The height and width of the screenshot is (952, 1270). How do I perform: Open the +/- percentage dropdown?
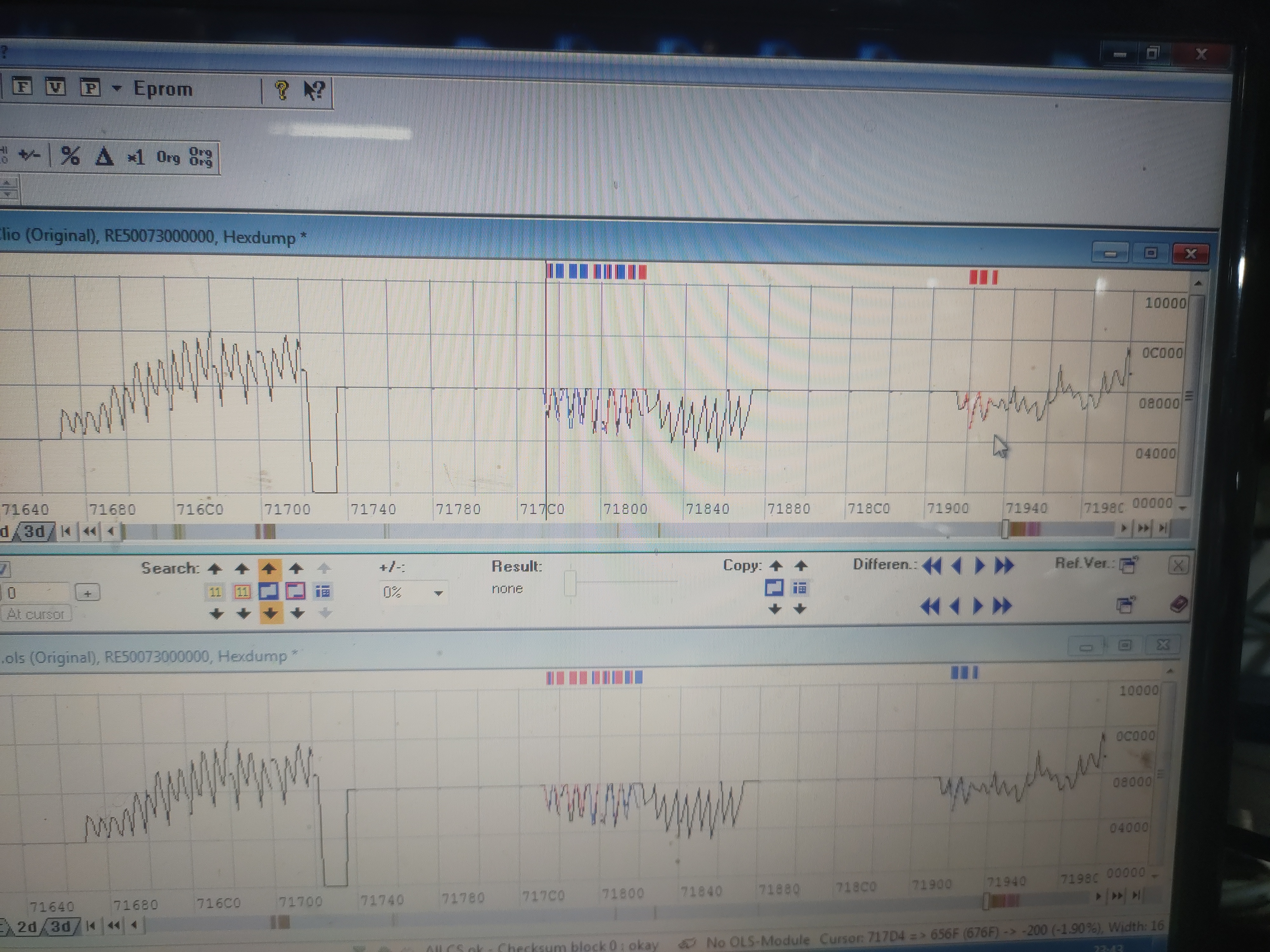click(x=438, y=593)
